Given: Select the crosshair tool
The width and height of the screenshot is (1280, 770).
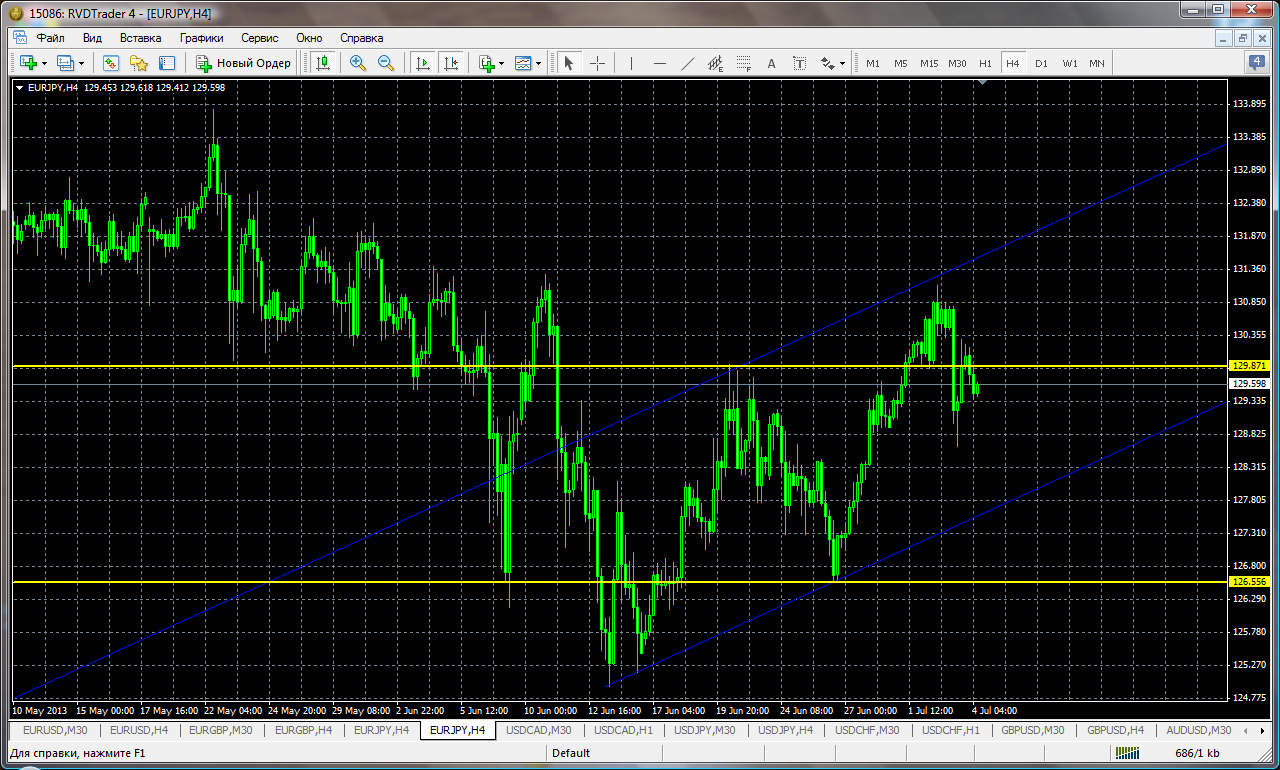Looking at the screenshot, I should [597, 63].
